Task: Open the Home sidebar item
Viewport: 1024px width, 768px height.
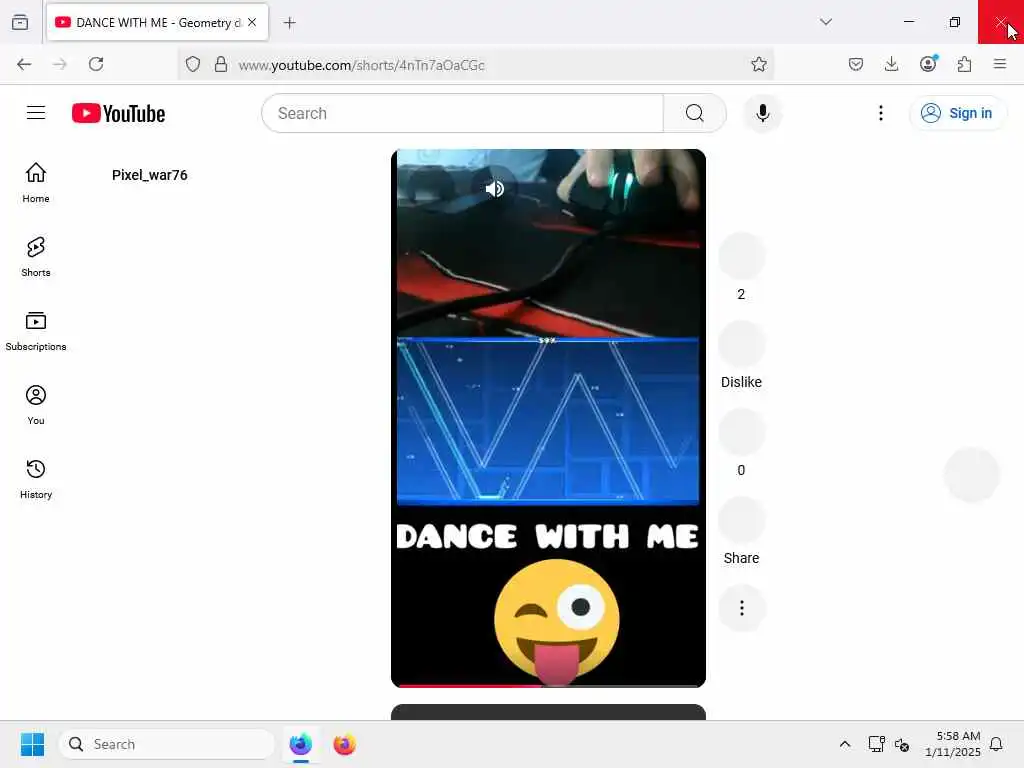Action: click(x=36, y=183)
